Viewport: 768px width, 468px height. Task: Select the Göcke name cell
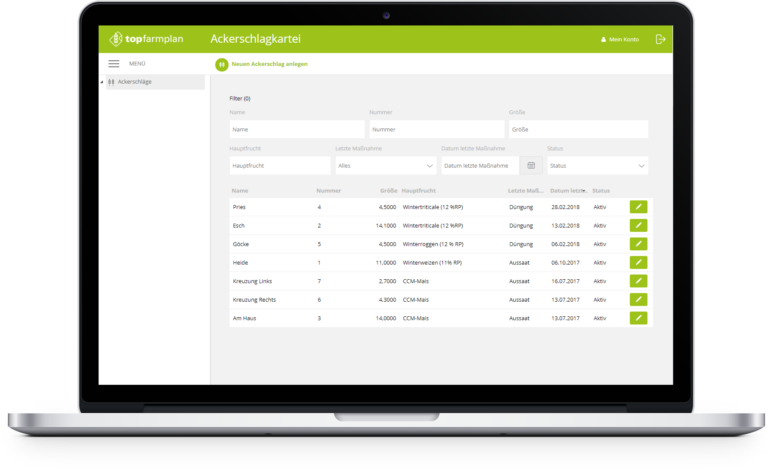pyautogui.click(x=240, y=244)
